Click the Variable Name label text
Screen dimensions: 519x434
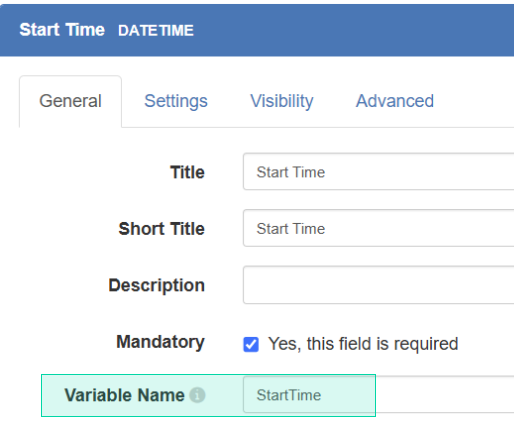coord(124,395)
